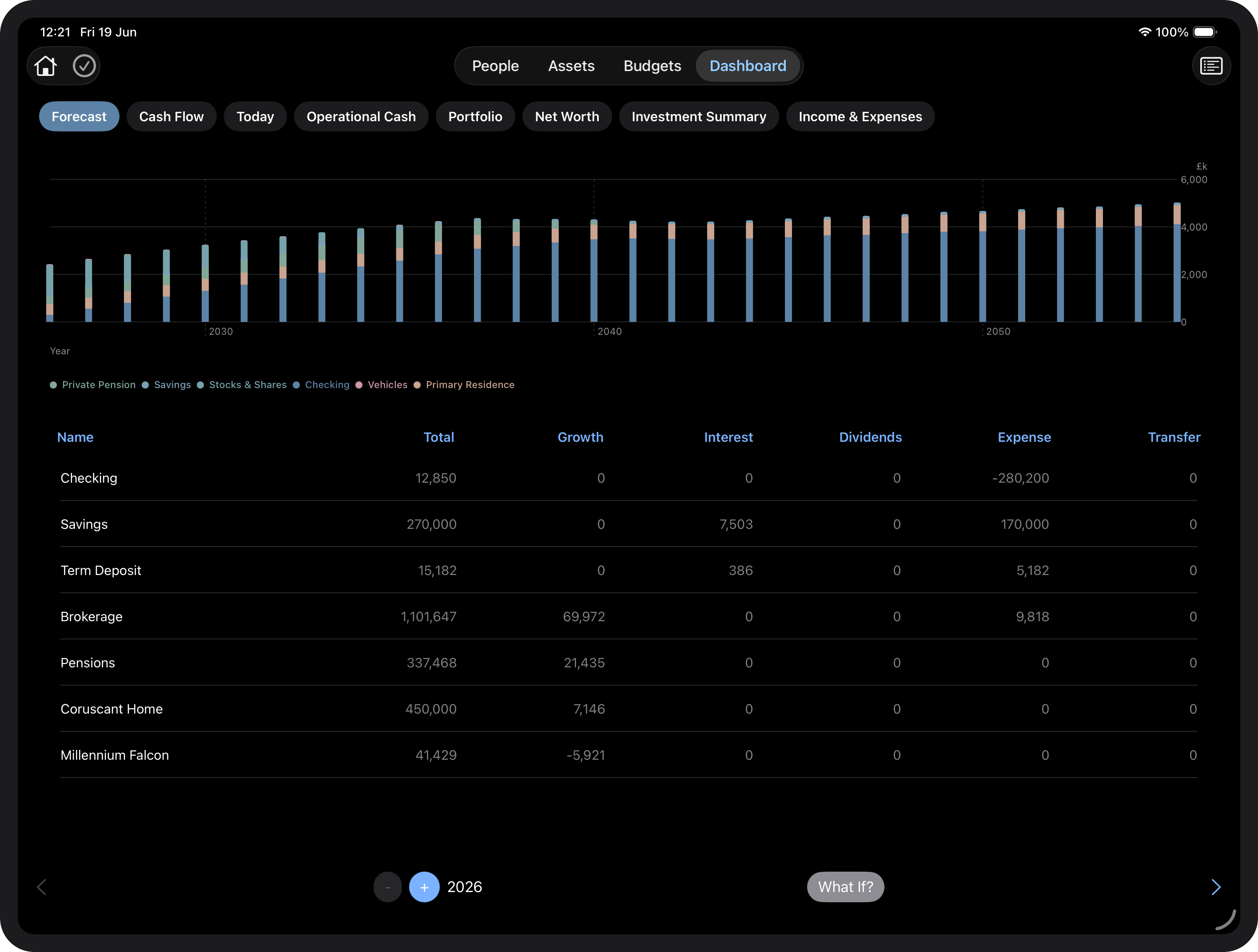Select the Savings row name

click(84, 524)
